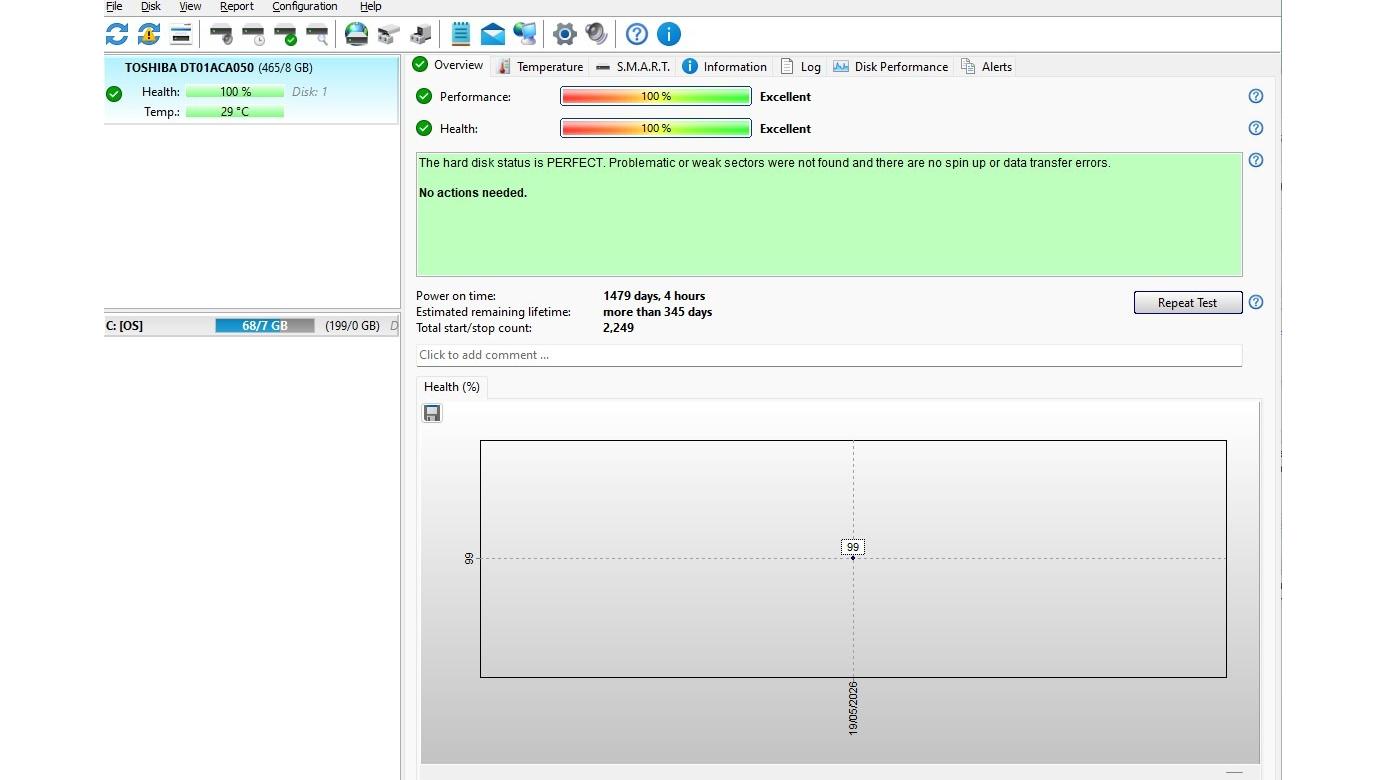The height and width of the screenshot is (780, 1386).
Task: Open the disk test with clock icon
Action: point(254,34)
